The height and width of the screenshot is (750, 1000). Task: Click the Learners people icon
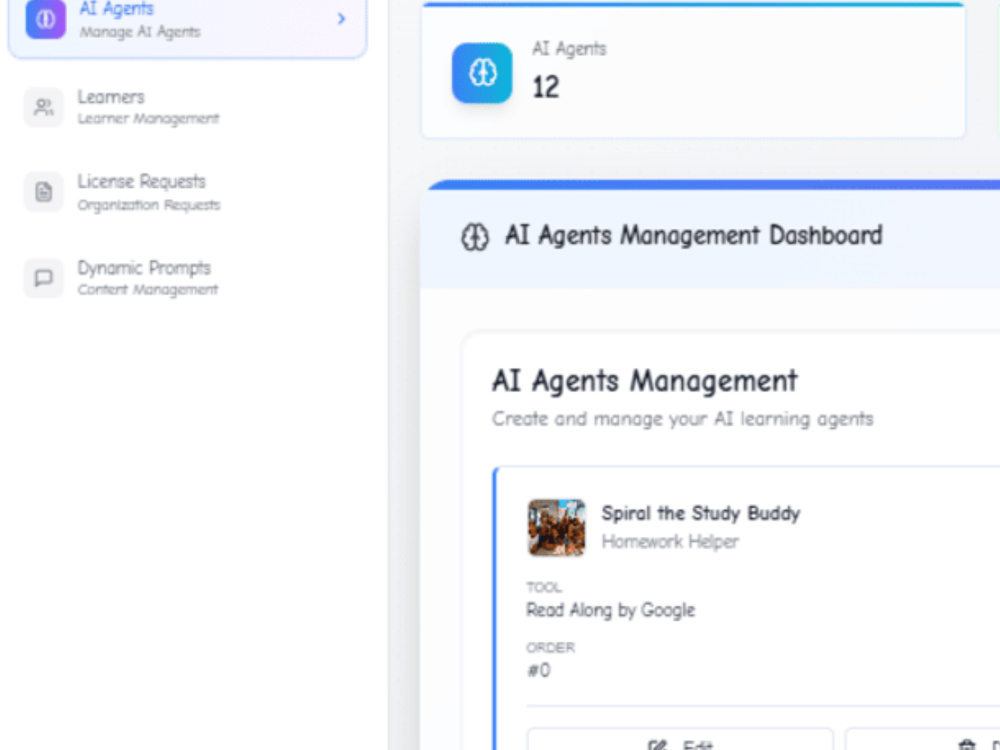tap(43, 107)
